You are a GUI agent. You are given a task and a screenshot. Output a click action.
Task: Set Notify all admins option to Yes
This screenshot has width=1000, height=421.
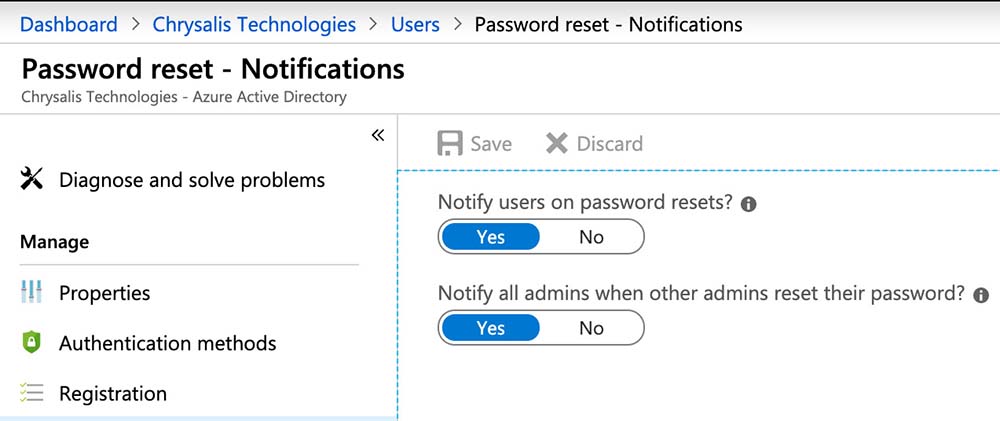pos(491,328)
